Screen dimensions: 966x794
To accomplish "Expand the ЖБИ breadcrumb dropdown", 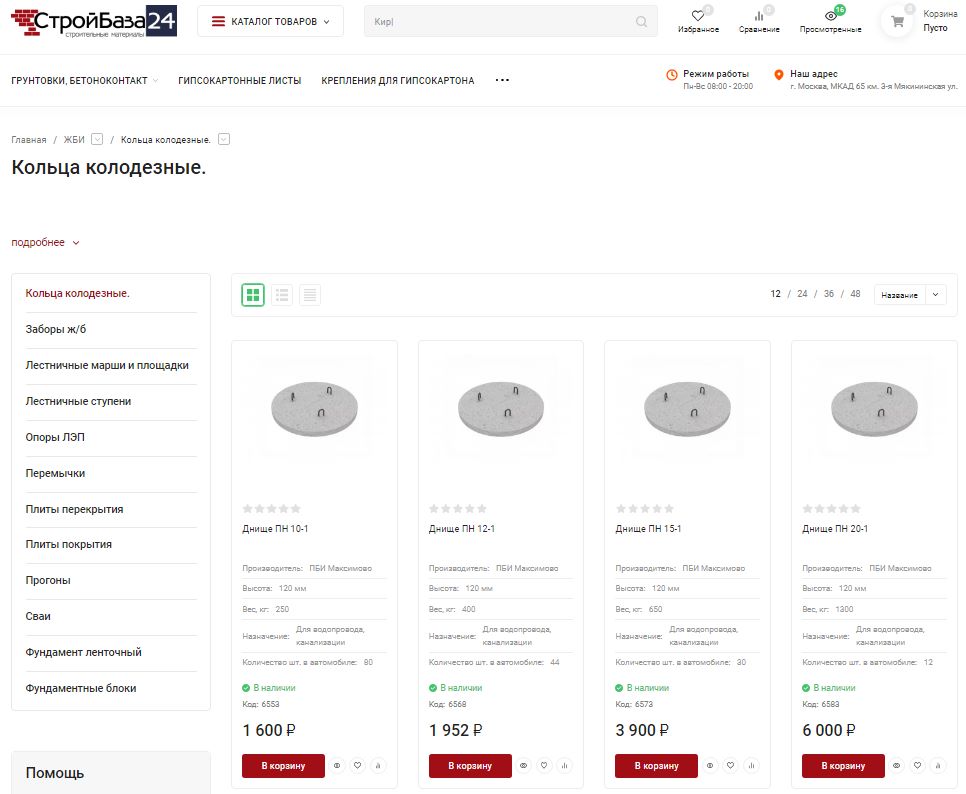I will [97, 139].
